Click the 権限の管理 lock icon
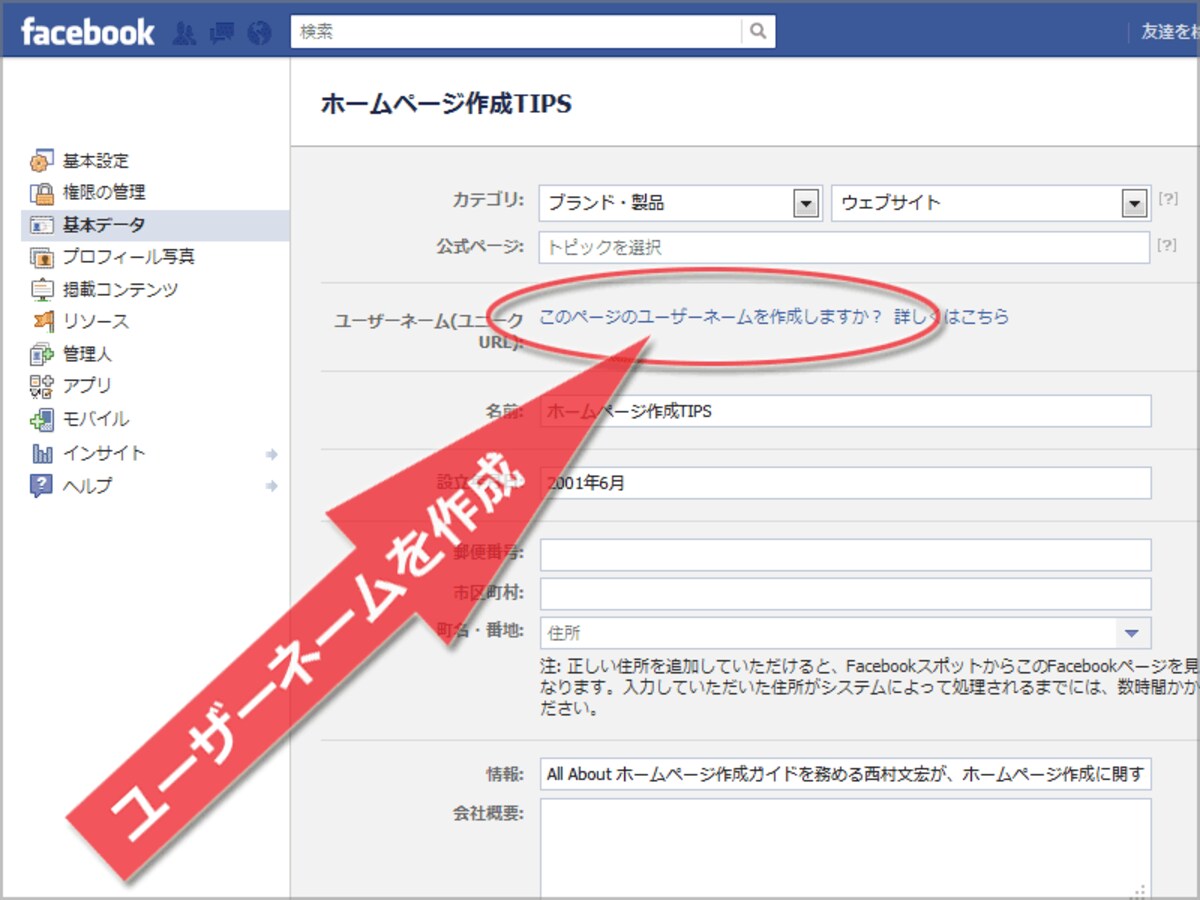 coord(42,193)
